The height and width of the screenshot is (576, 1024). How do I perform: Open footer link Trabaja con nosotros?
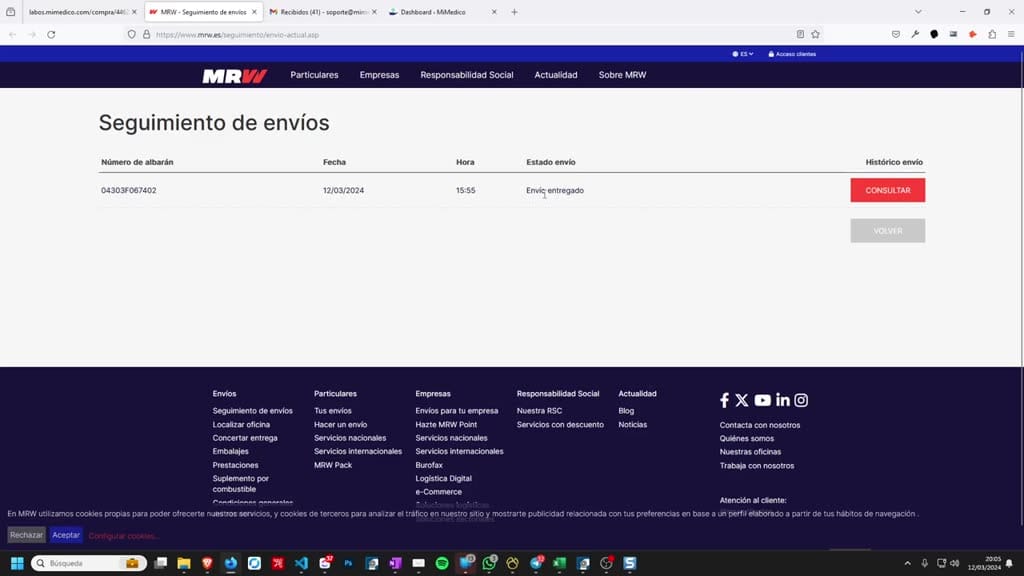757,466
